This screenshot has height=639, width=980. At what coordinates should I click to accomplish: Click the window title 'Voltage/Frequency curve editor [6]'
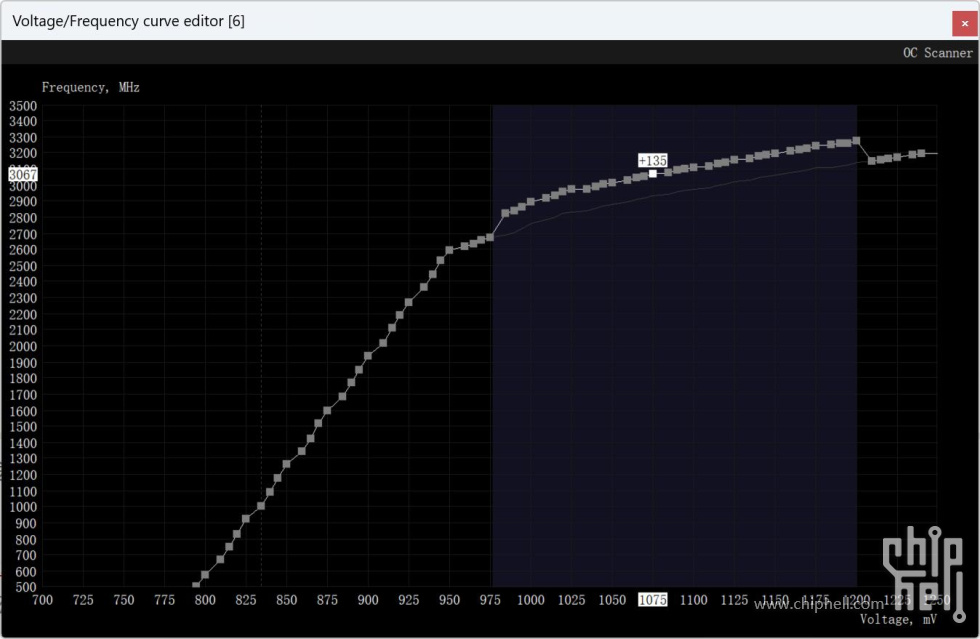click(129, 21)
